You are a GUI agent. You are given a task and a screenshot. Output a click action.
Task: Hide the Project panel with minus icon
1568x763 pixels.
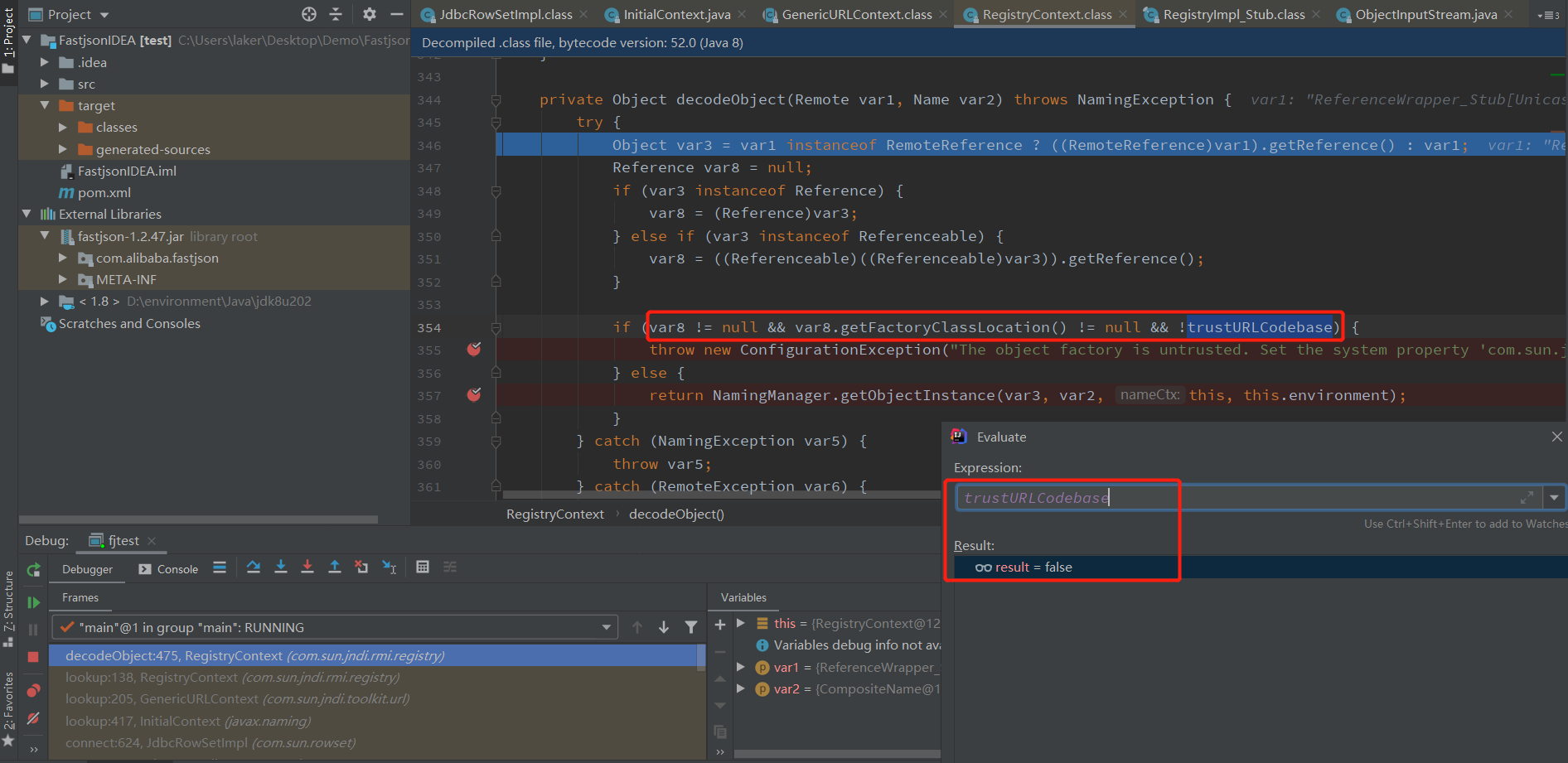pos(397,14)
